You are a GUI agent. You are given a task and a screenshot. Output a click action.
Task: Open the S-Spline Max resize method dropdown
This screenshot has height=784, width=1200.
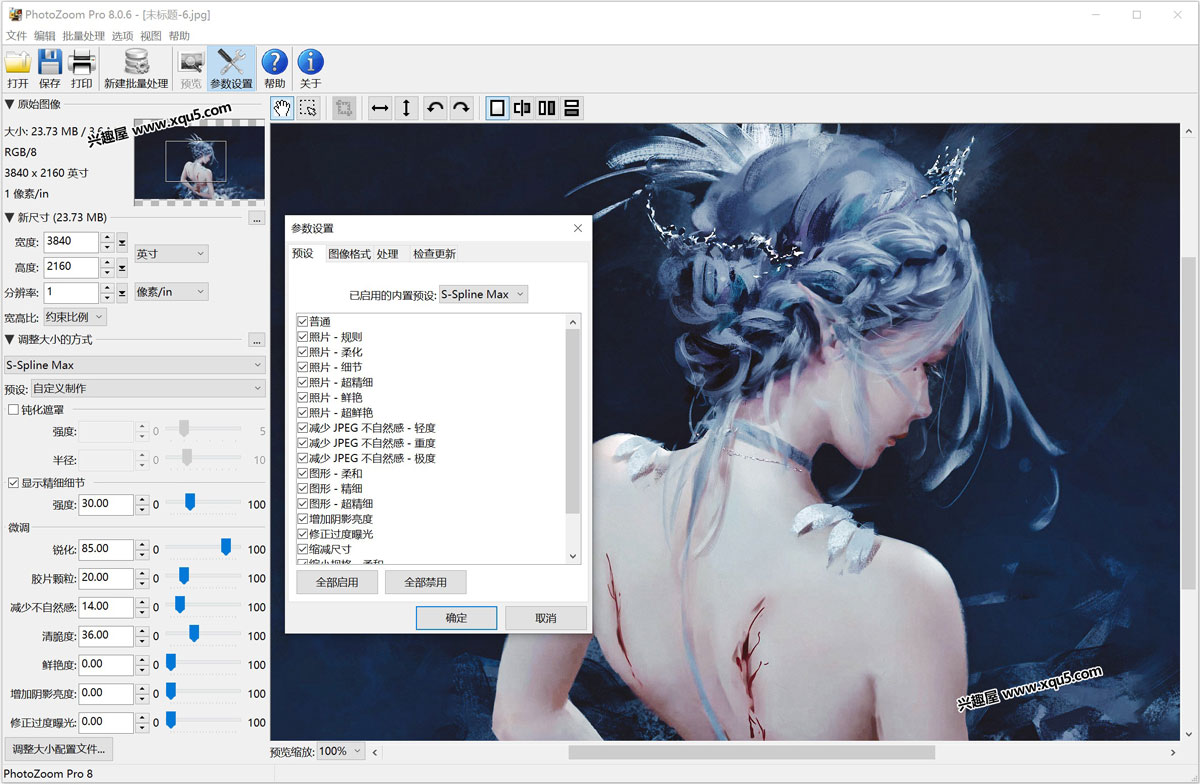coord(135,365)
